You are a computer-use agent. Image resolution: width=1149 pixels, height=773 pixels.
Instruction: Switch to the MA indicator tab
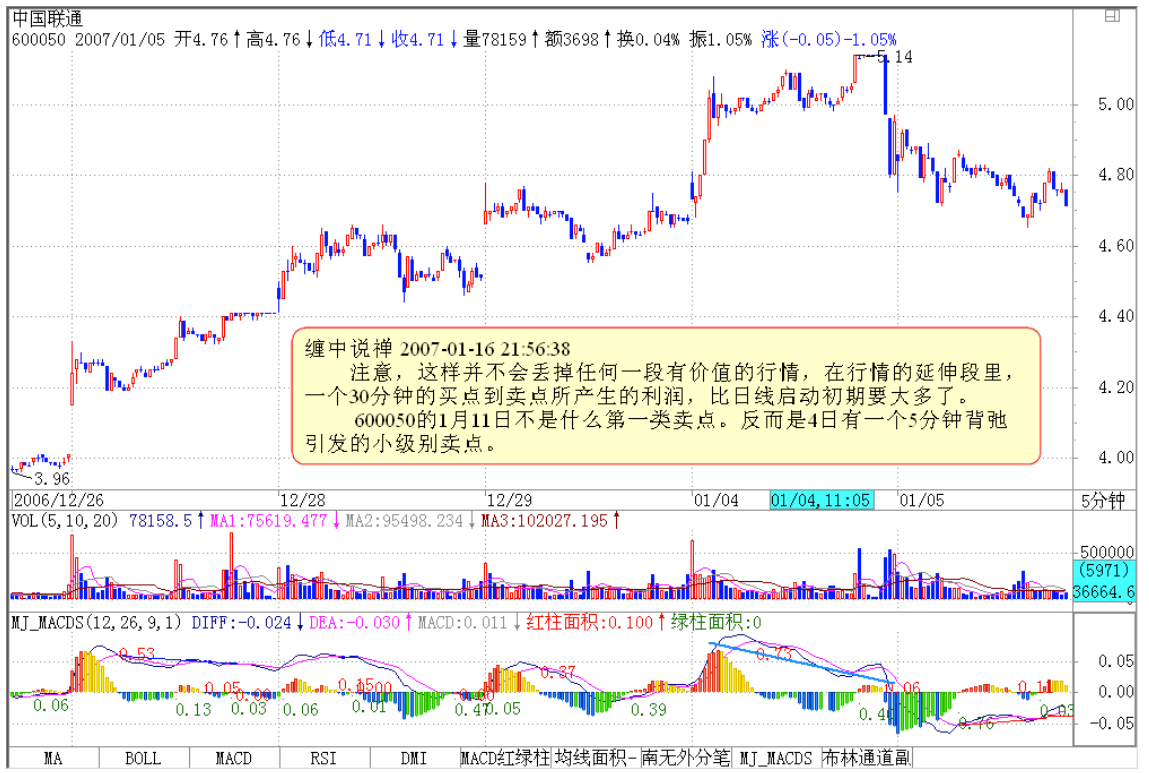tap(53, 758)
